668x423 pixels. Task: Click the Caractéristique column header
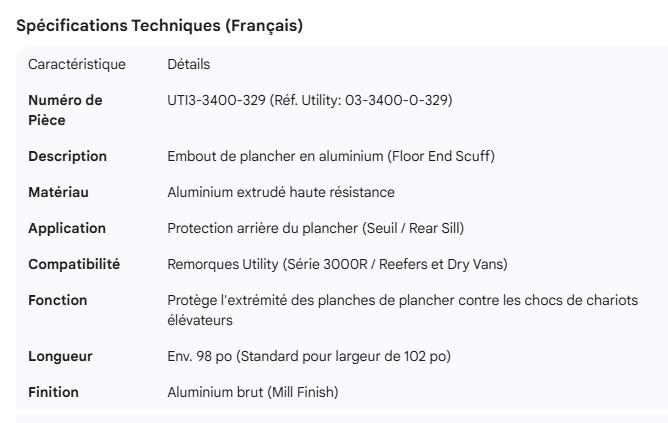(77, 65)
